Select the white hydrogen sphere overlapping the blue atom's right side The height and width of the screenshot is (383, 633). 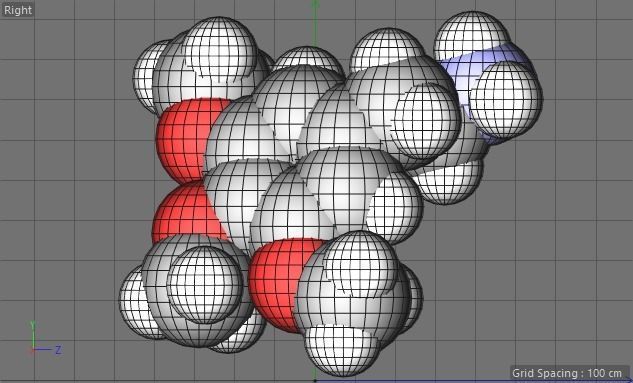506,99
